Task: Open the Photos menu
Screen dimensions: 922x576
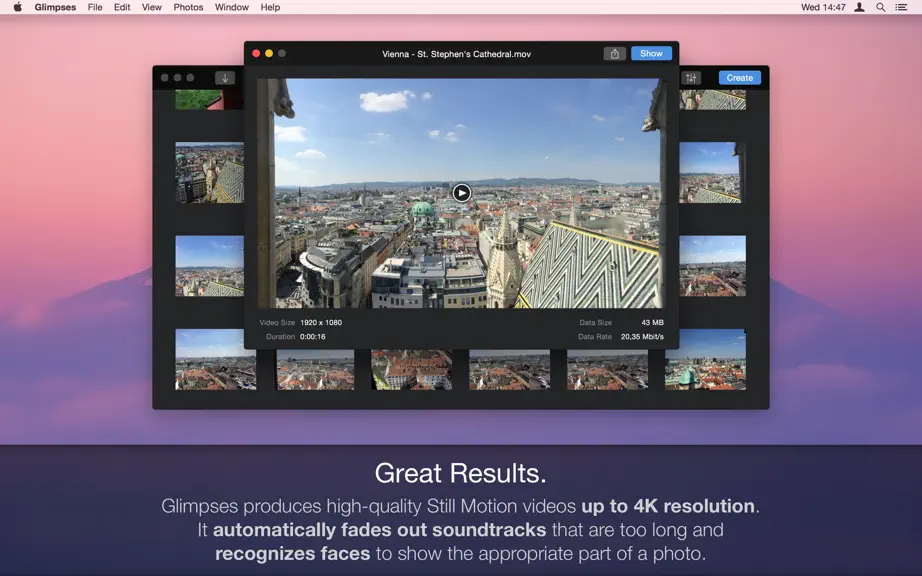Action: tap(188, 7)
